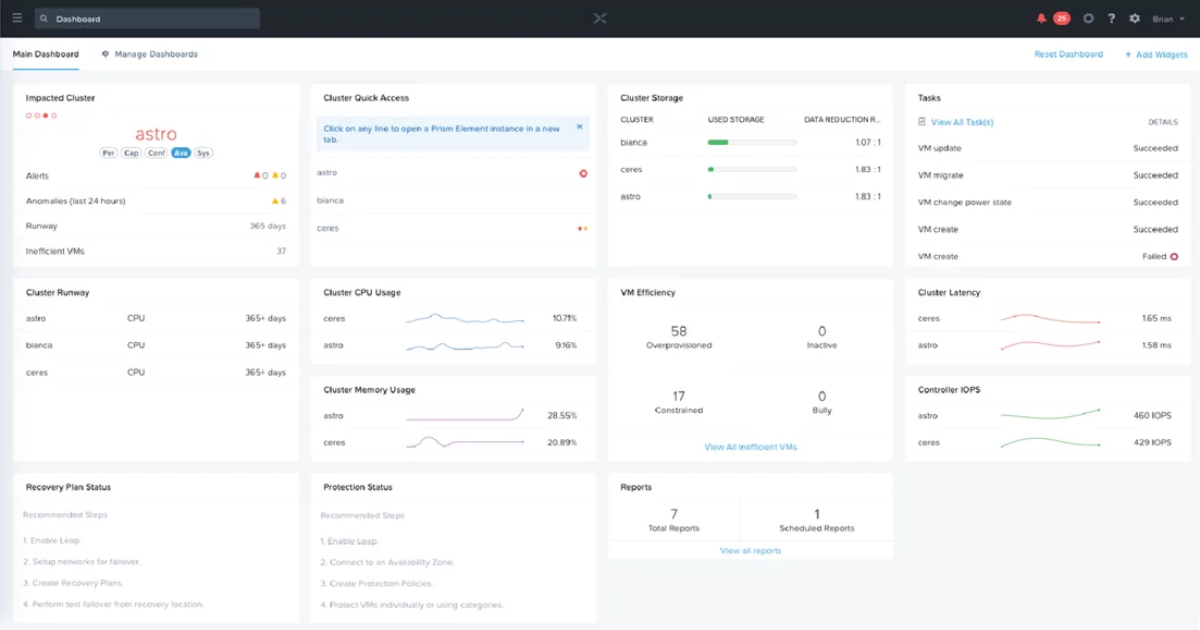Click the magnifier search icon
The height and width of the screenshot is (630, 1200).
pos(45,18)
